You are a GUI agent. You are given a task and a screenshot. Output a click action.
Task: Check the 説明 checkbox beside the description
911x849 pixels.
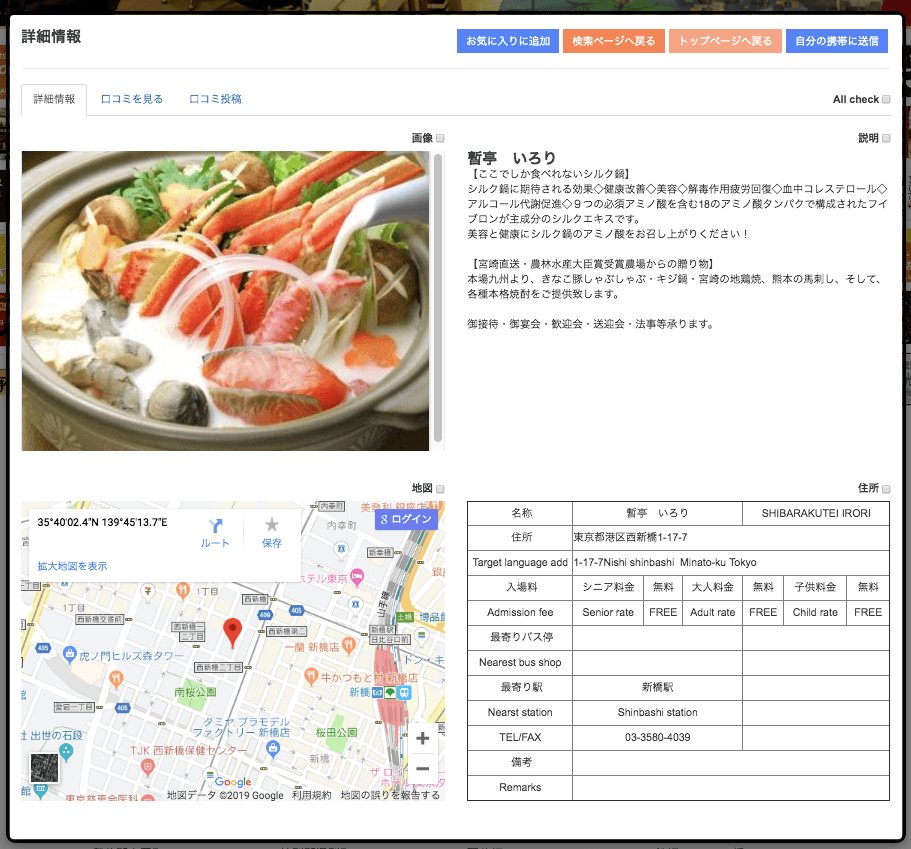point(887,138)
